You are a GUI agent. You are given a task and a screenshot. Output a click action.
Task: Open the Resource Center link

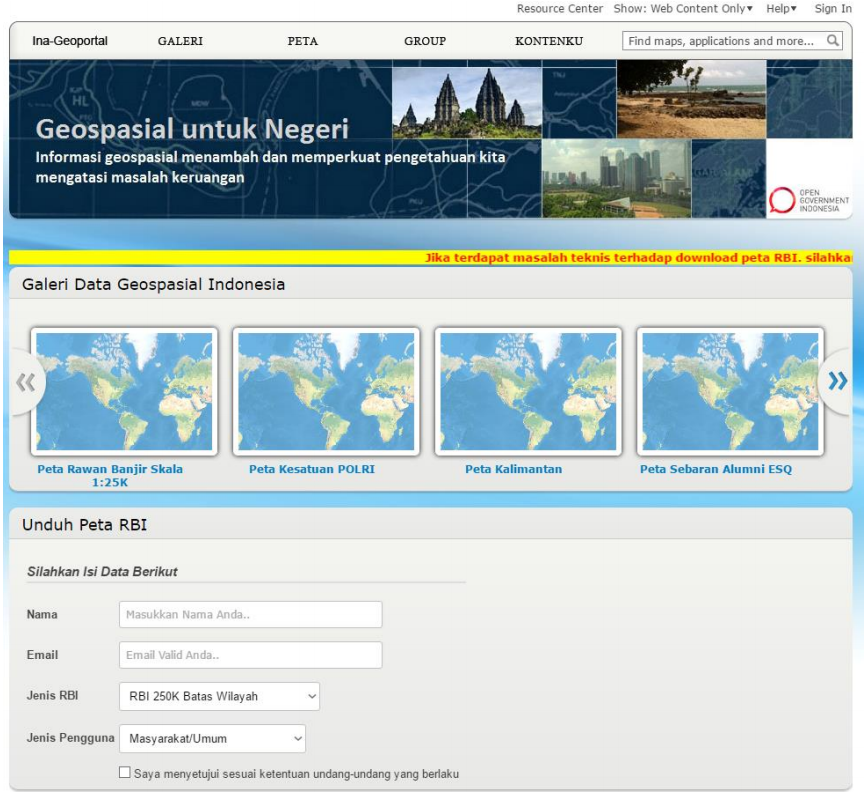560,8
